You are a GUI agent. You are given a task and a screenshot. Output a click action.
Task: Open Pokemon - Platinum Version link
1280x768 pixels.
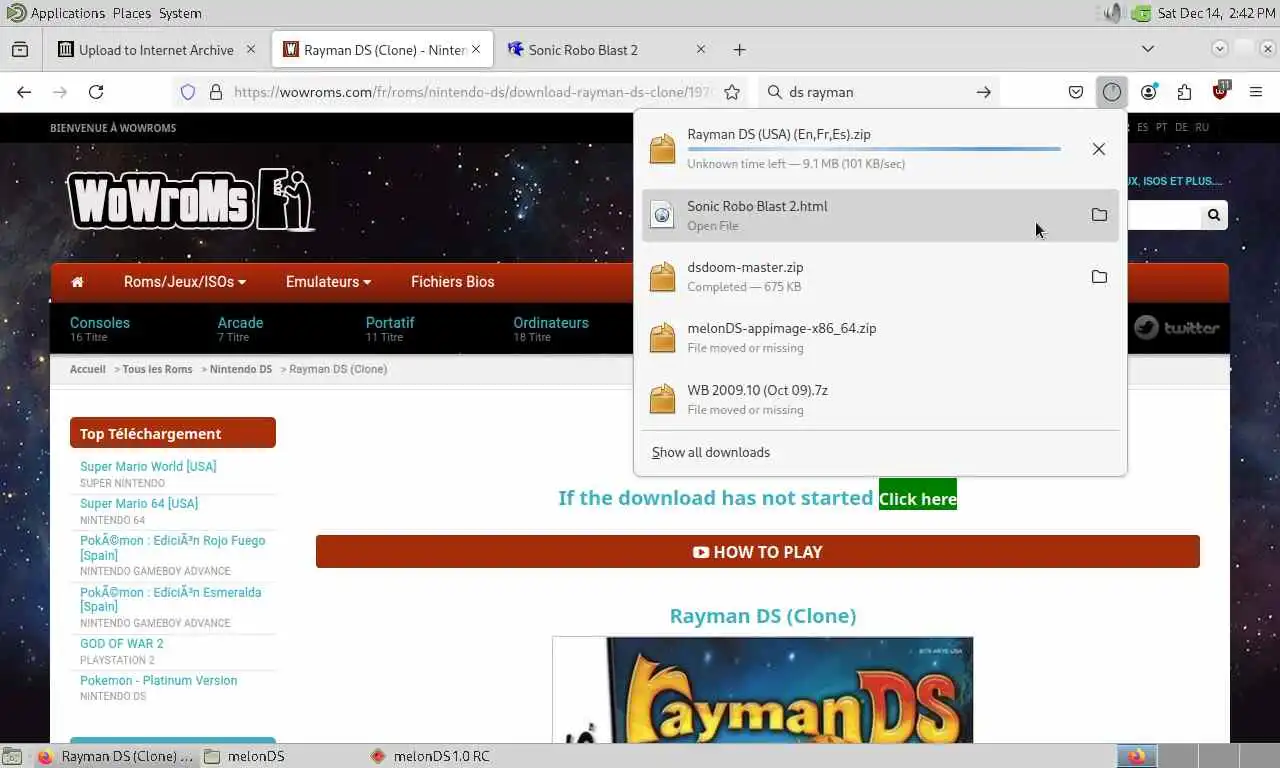click(158, 680)
